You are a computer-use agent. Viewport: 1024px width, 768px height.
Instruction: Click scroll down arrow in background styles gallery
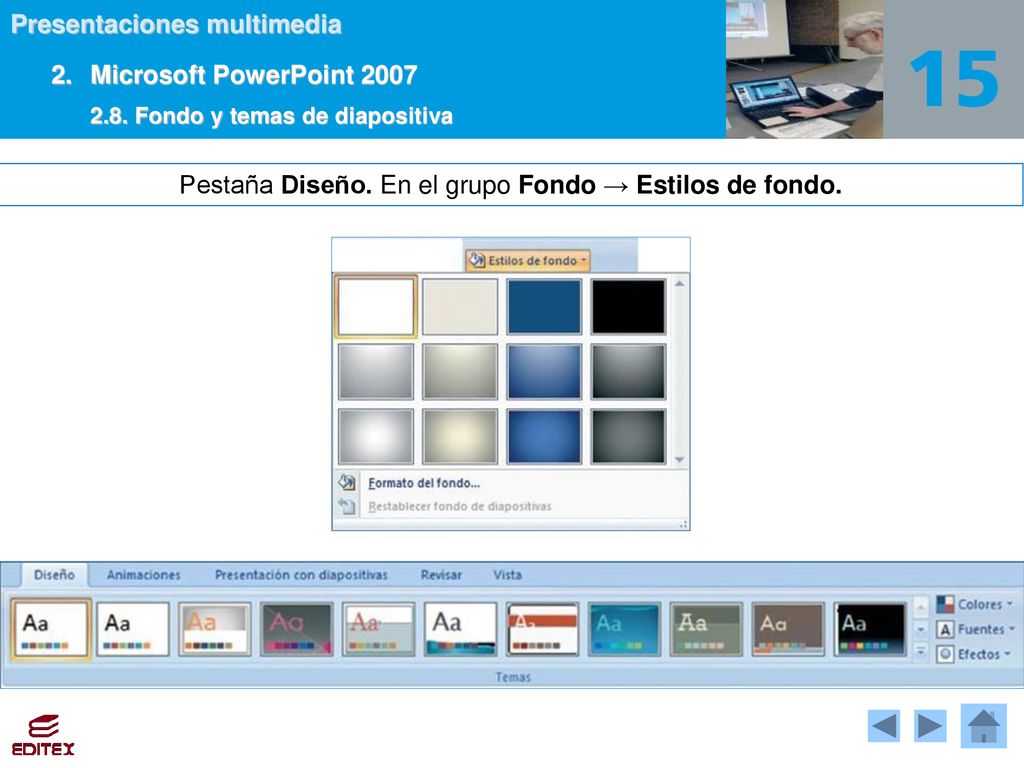679,460
